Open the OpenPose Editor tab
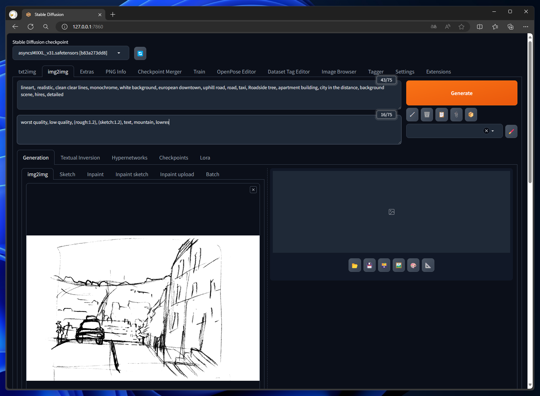Viewport: 540px width, 396px height. click(x=236, y=72)
